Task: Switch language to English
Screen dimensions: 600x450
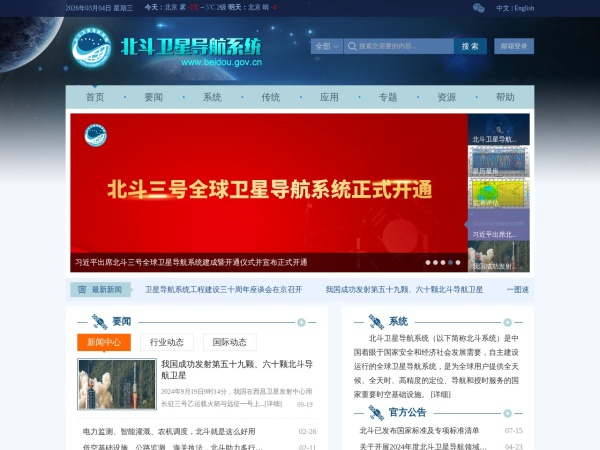Action: (x=524, y=8)
